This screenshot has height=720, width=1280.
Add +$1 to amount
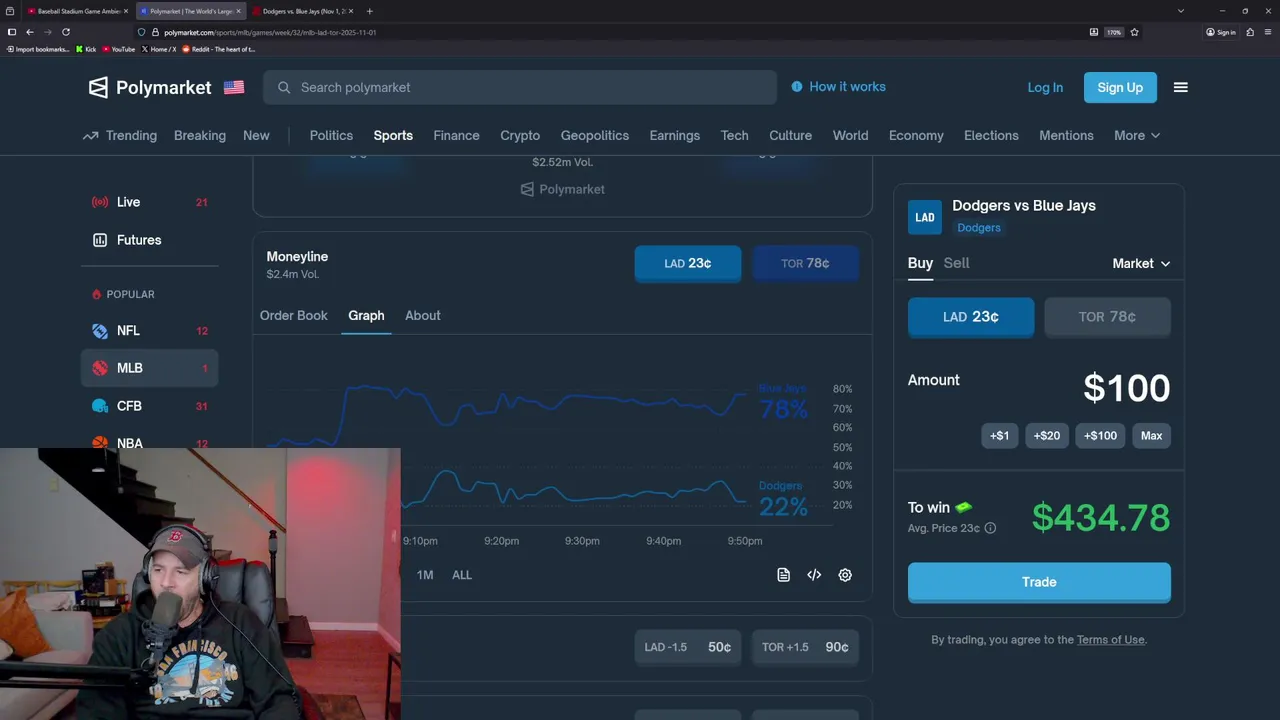coord(999,435)
